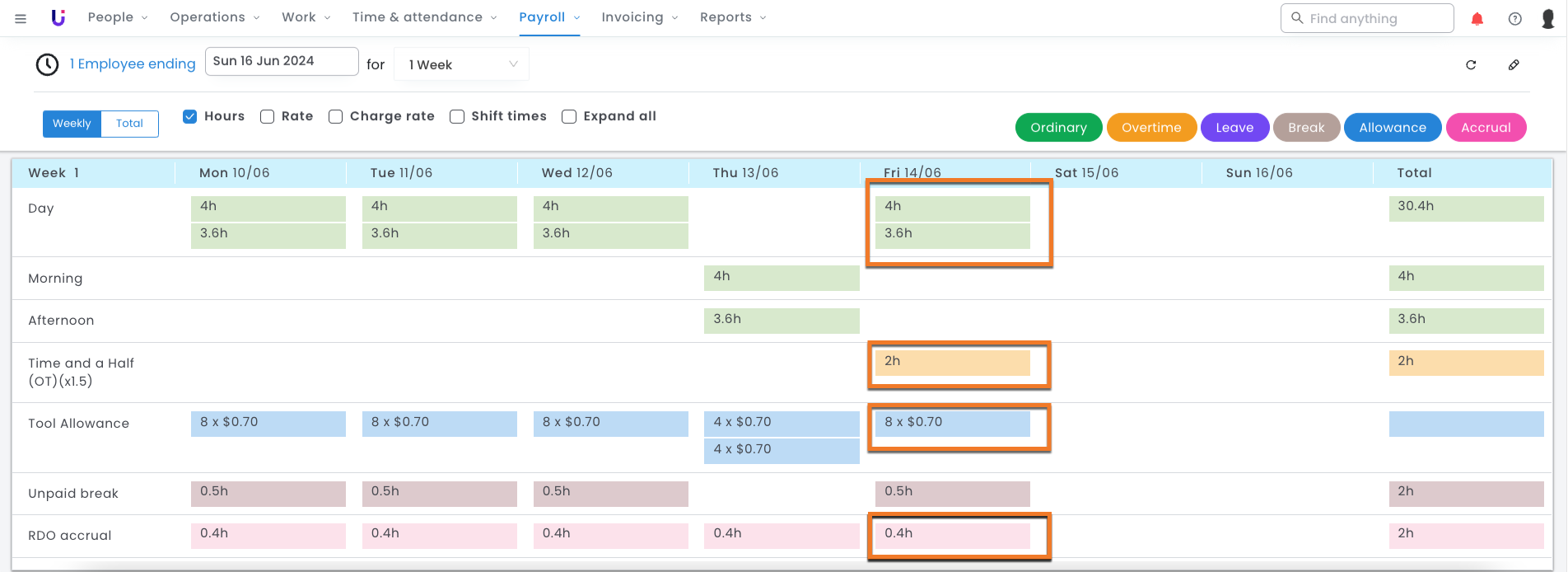This screenshot has height=572, width=1568.
Task: Open the Payroll menu
Action: 548,17
